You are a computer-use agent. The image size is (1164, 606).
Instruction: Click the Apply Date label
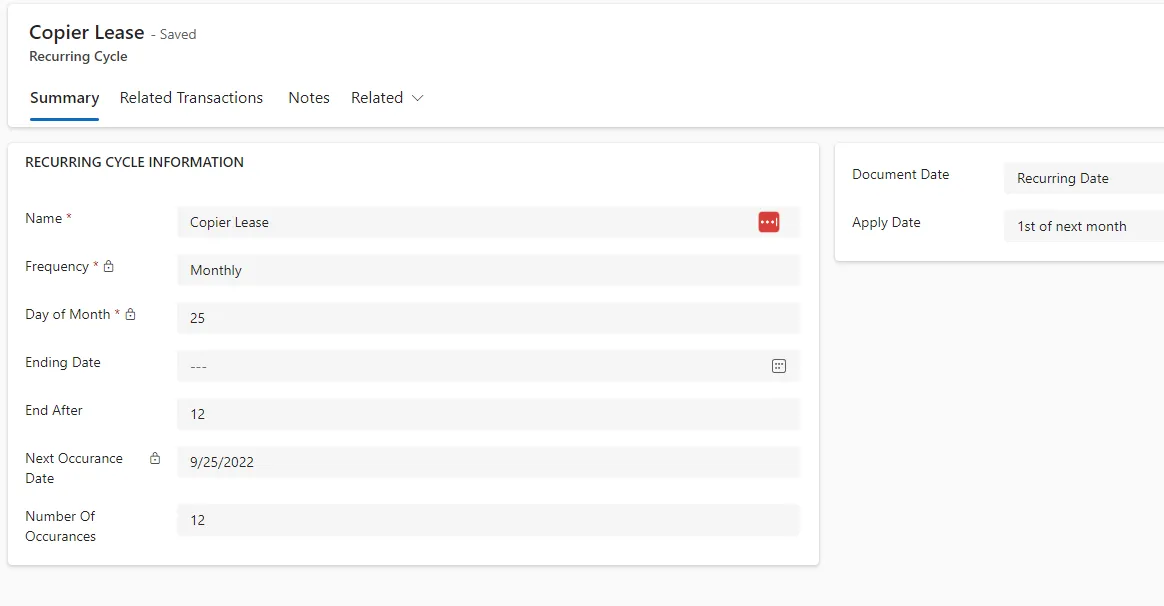[x=886, y=223]
